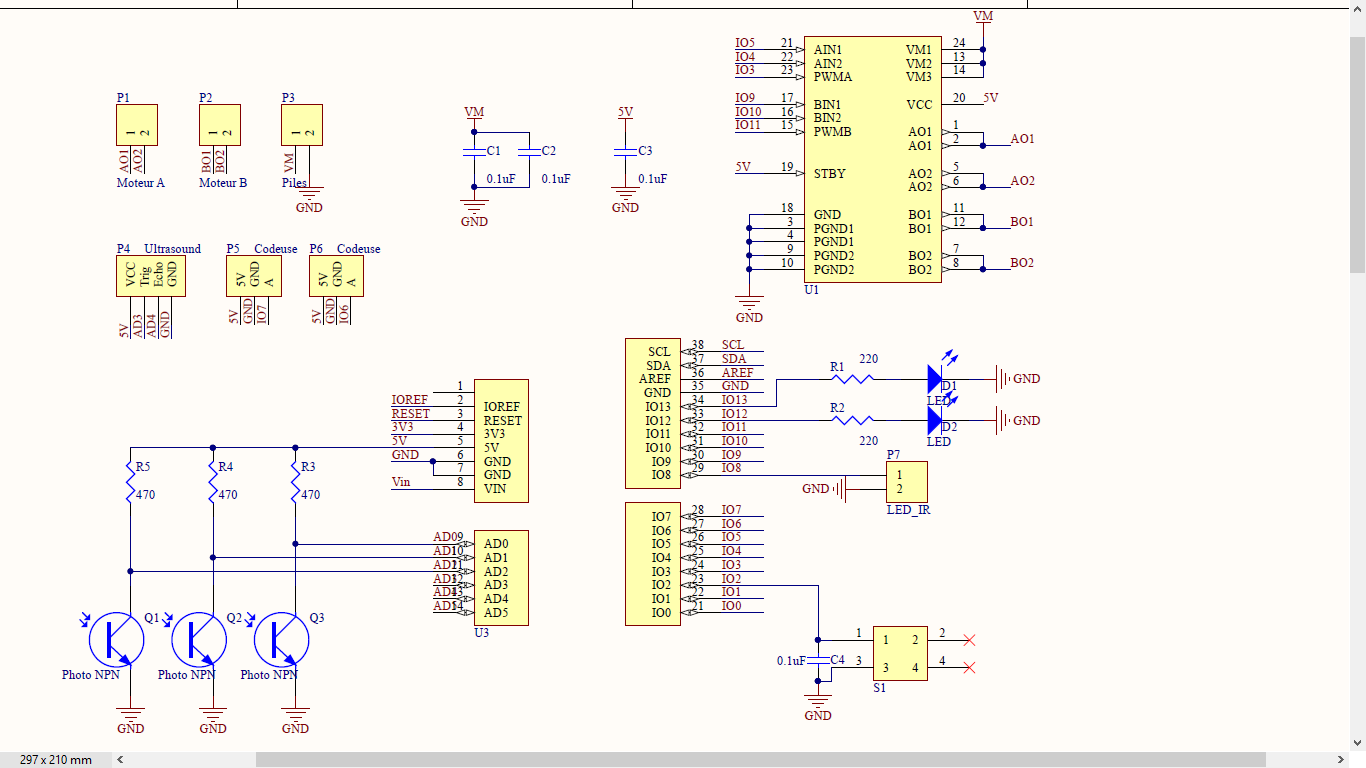
Task: Click the horizontal scrollbar right arrow
Action: (1342, 760)
